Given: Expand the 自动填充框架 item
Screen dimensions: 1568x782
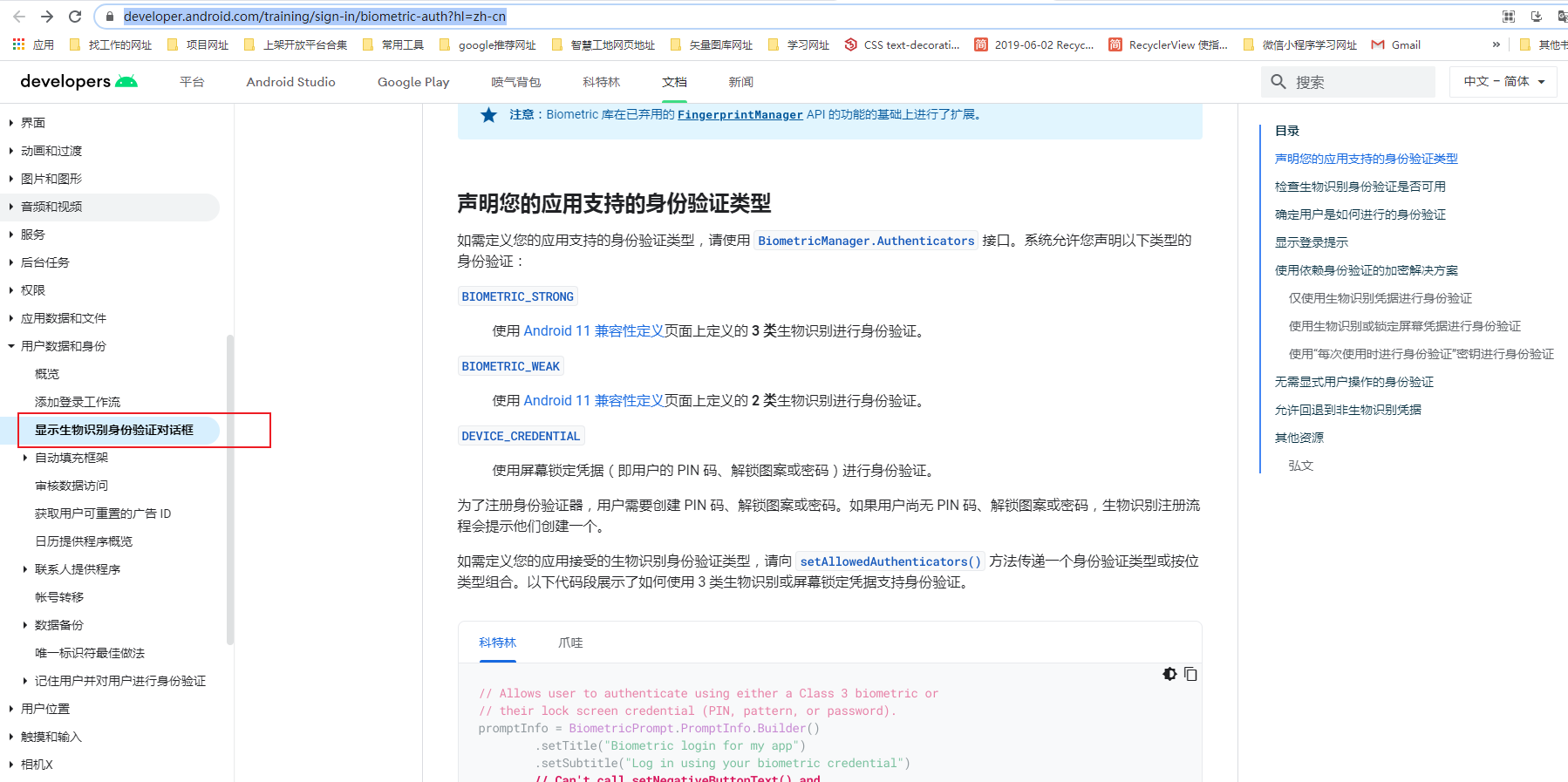Looking at the screenshot, I should coord(25,458).
